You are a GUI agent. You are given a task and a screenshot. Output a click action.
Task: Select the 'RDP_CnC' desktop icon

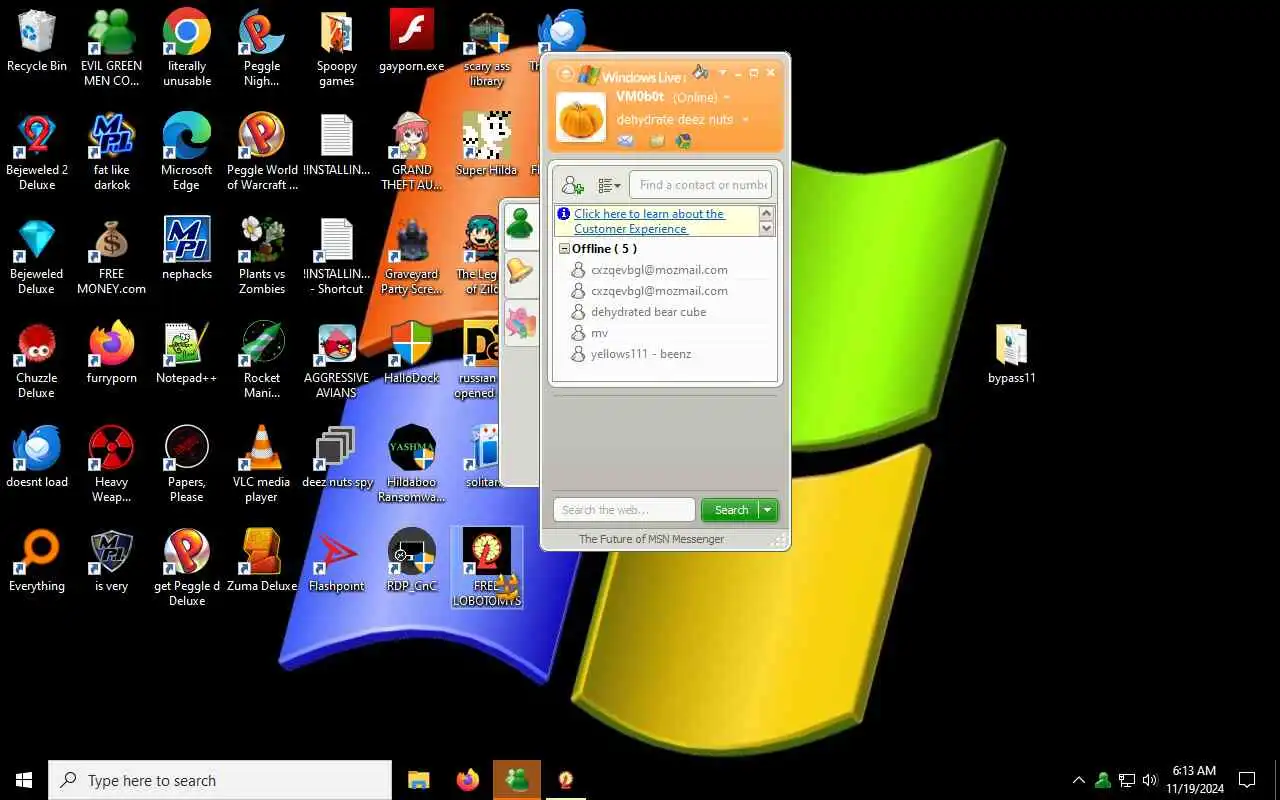(412, 560)
